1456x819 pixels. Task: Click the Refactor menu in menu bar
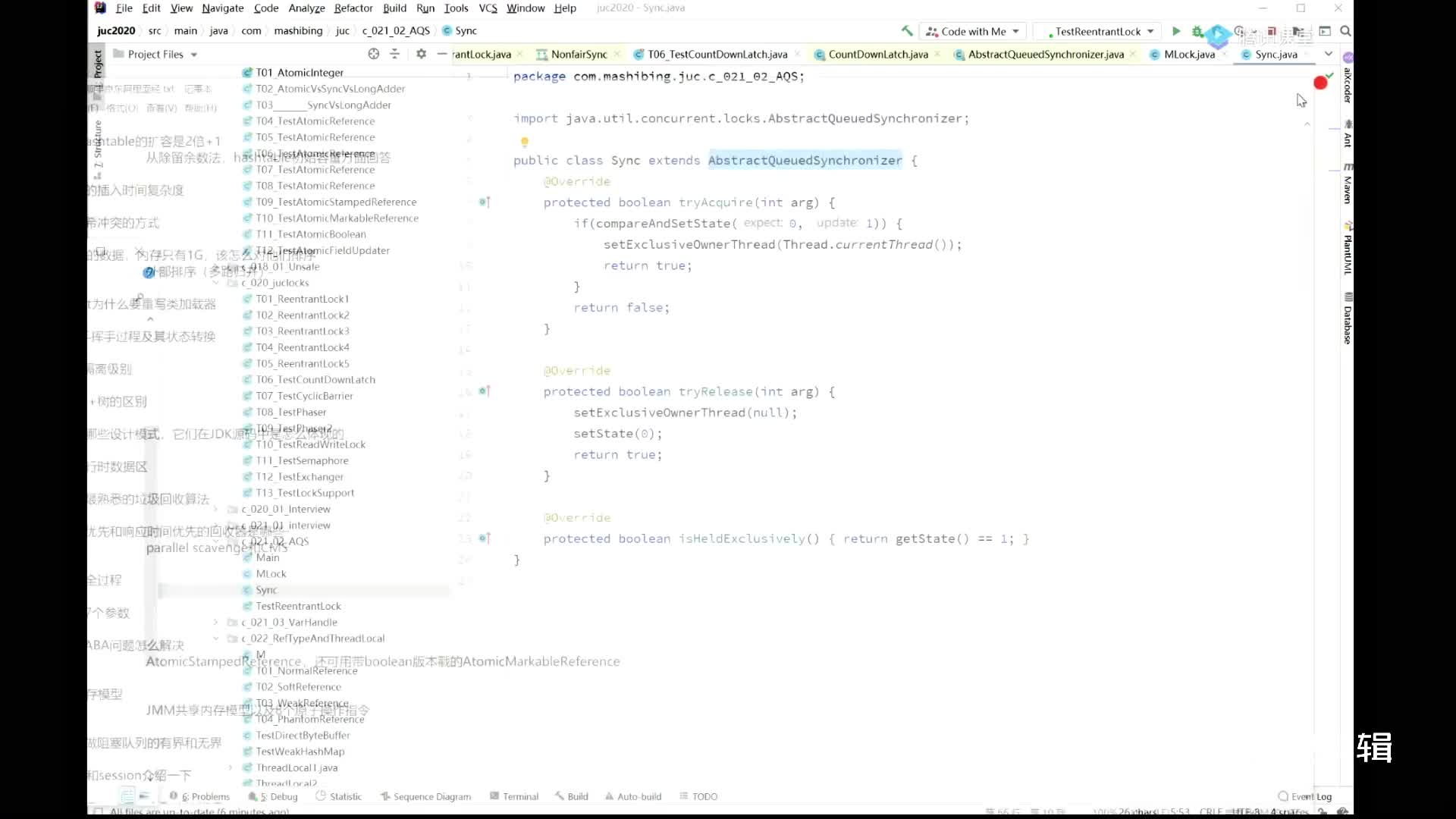[353, 8]
